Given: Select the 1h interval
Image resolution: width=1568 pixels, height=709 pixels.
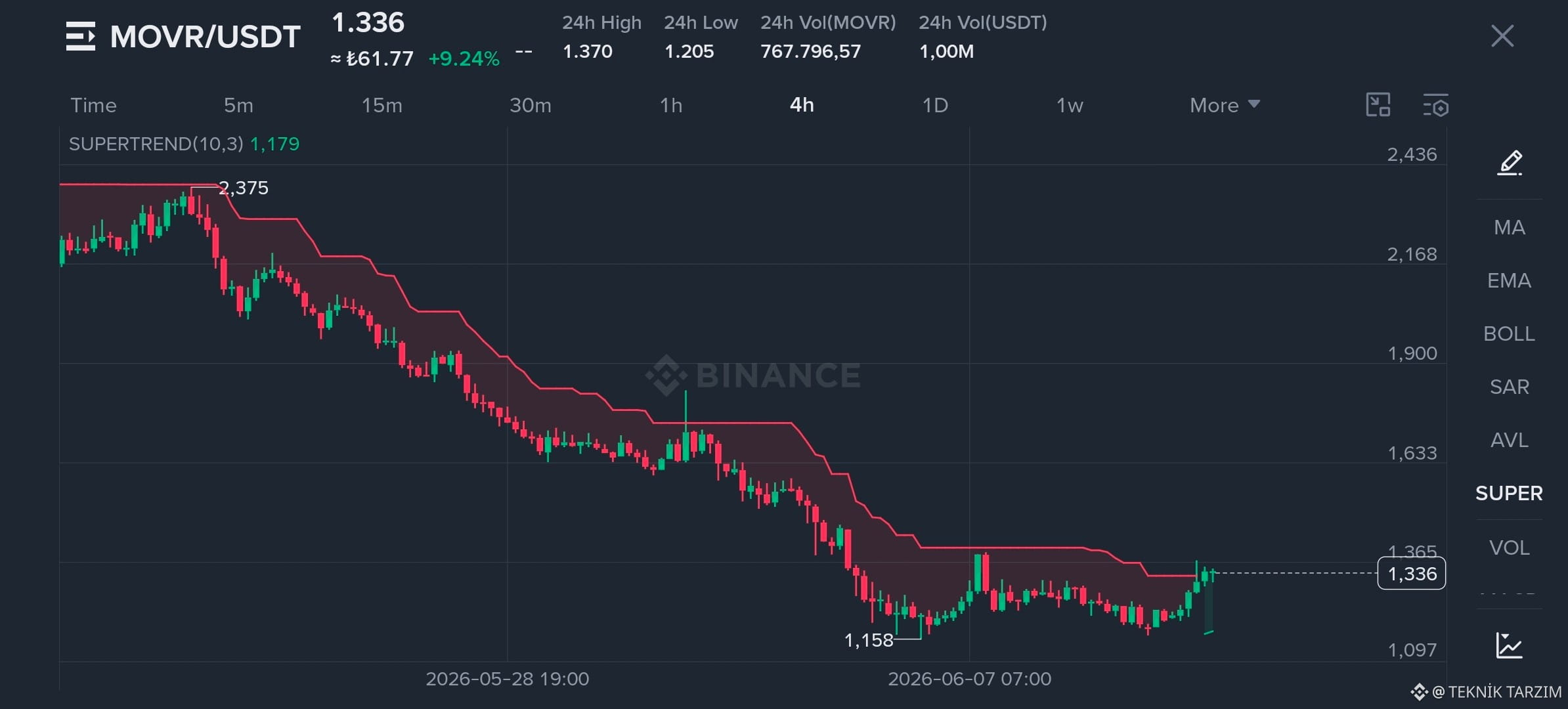Looking at the screenshot, I should 671,105.
